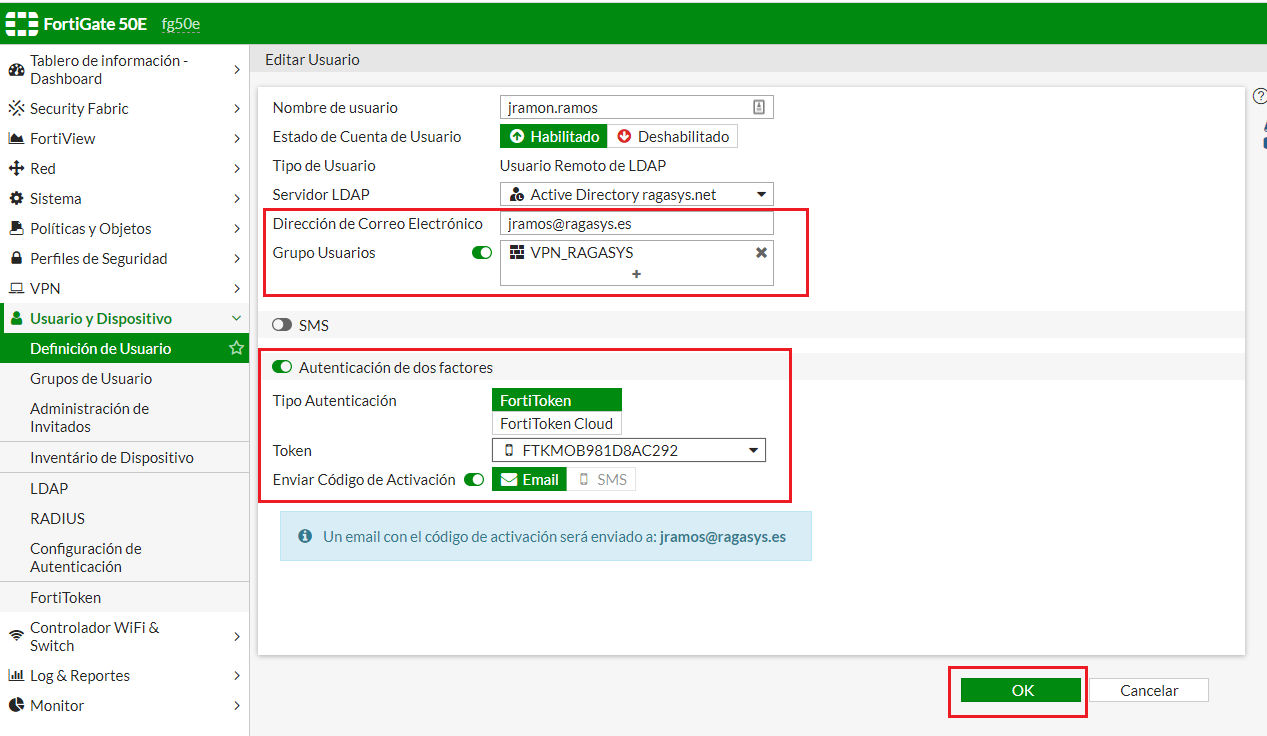Screen dimensions: 1267x736
Task: Toggle Enviar Código de Activación off
Action: click(474, 479)
